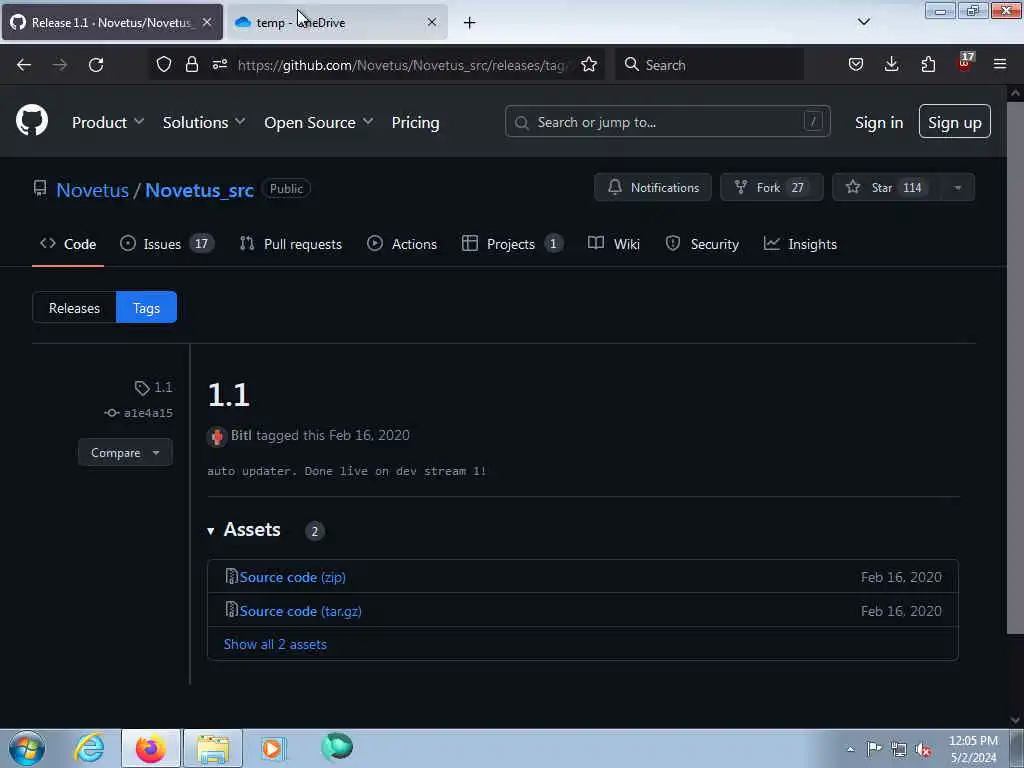
Task: Show site security info via the padlock icon
Action: (x=191, y=64)
